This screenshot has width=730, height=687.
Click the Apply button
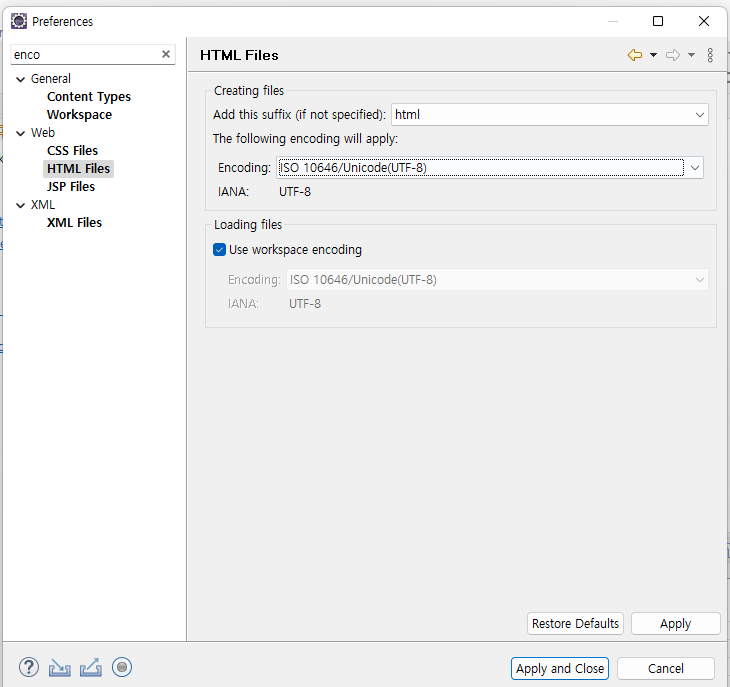coord(676,624)
